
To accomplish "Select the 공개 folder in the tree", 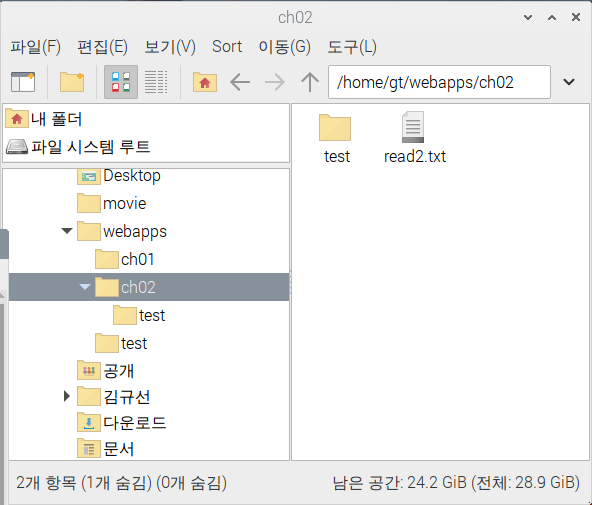I will [x=119, y=371].
